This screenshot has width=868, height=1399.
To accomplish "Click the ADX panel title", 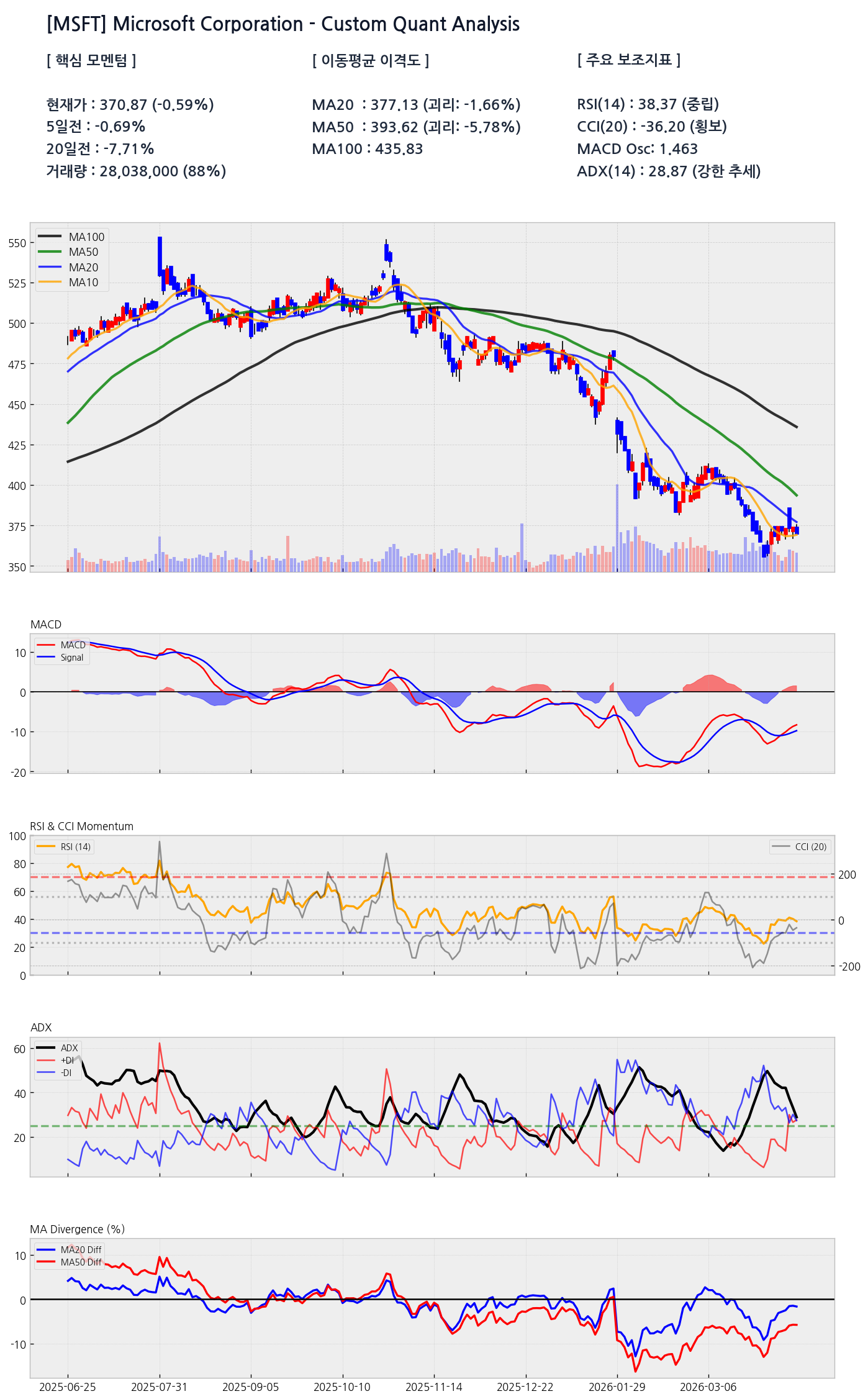I will 41,1028.
